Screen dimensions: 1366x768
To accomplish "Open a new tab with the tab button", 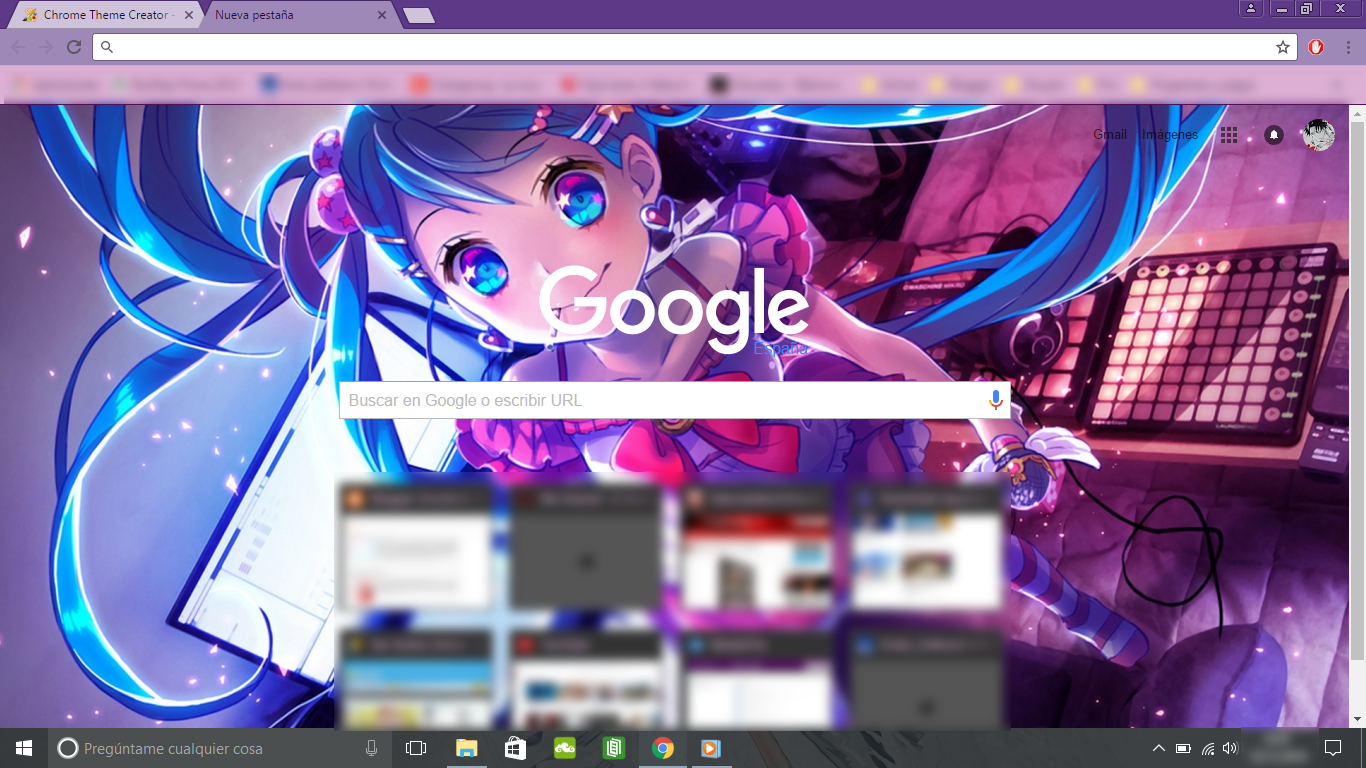I will click(418, 15).
